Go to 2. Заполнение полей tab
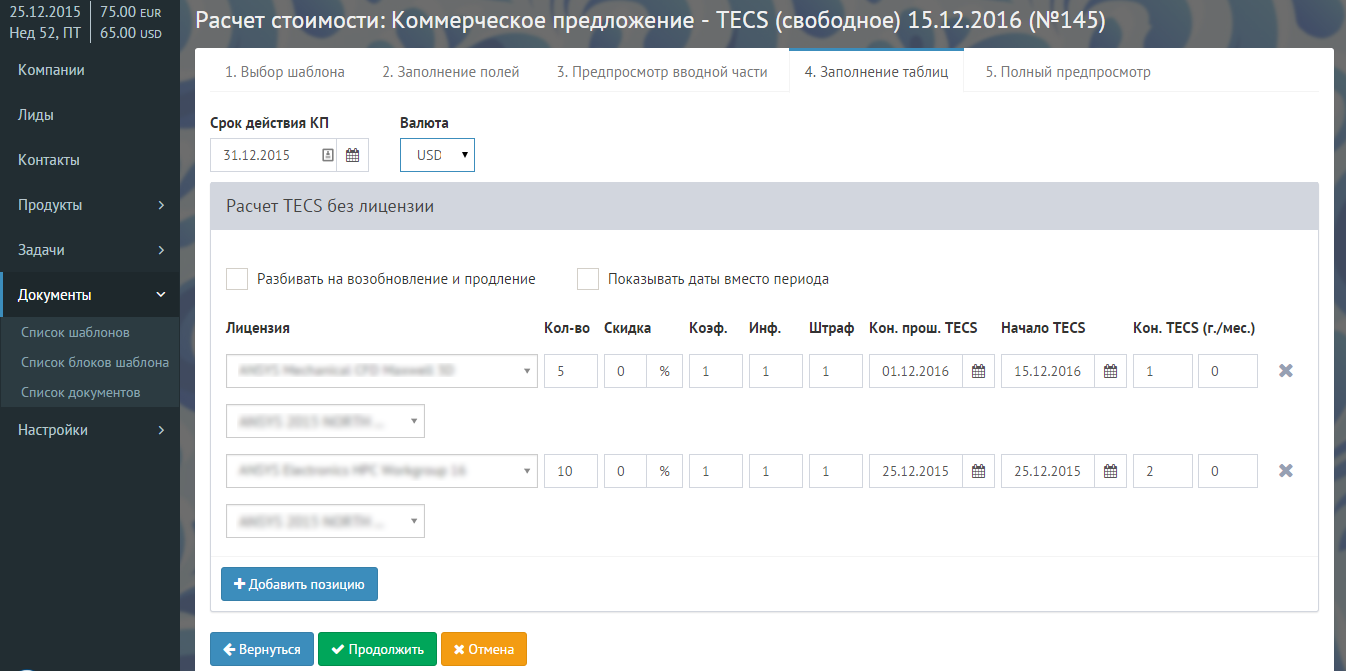This screenshot has height=671, width=1346. (451, 72)
